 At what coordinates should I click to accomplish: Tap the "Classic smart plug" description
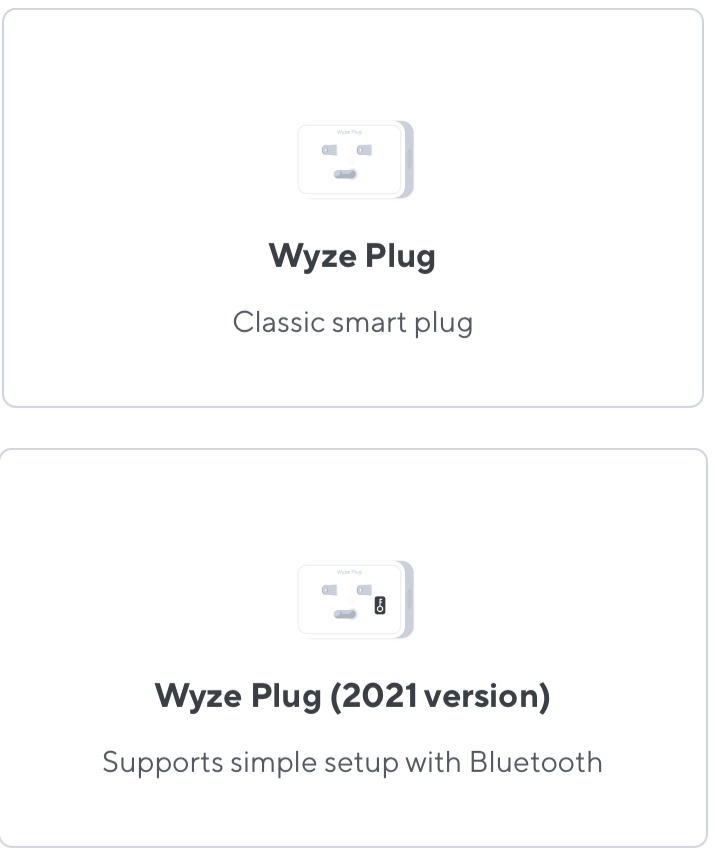coord(352,322)
